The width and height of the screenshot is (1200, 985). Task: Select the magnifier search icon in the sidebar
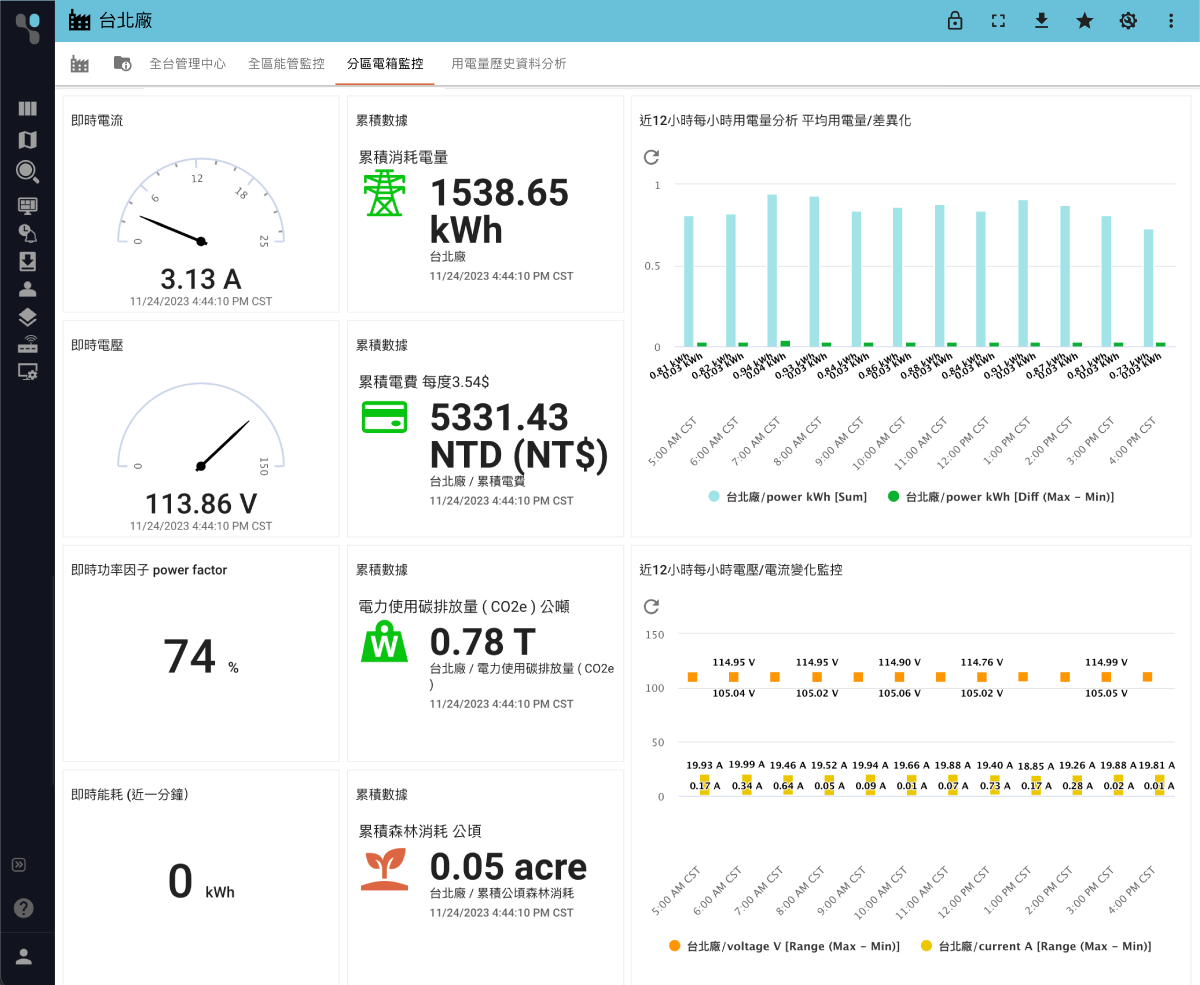27,172
